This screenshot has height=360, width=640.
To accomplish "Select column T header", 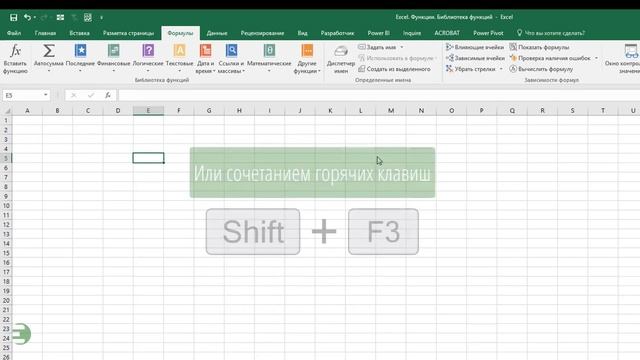I will point(602,111).
